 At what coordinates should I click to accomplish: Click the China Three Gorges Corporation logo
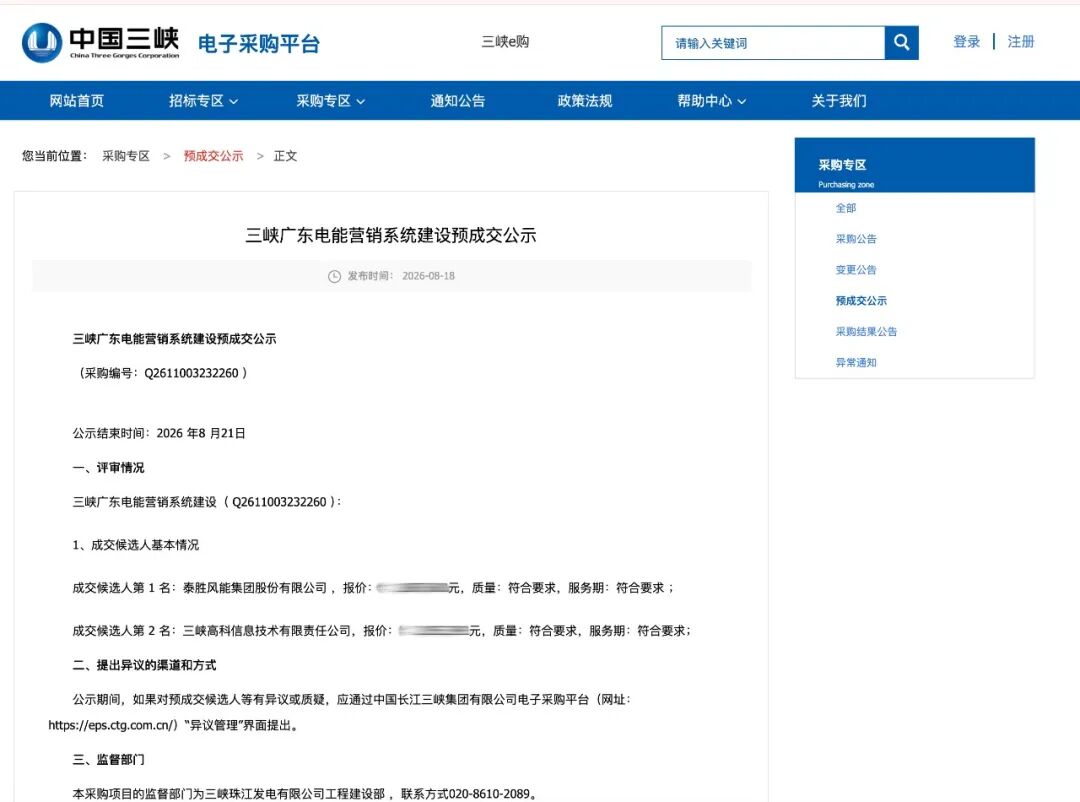point(101,43)
